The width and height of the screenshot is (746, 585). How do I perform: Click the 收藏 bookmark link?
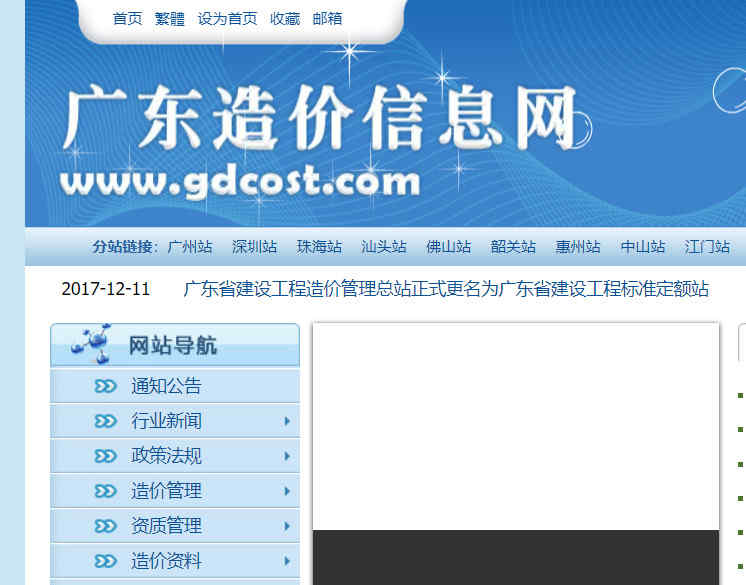click(285, 19)
